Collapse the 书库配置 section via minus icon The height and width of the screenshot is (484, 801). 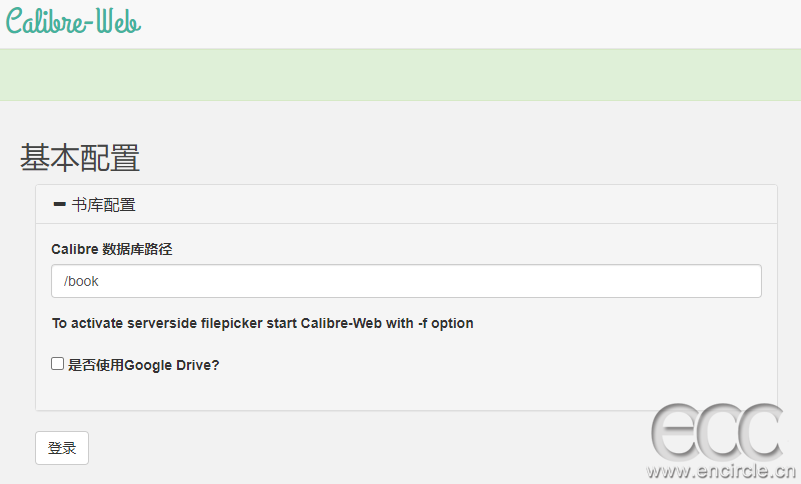[x=60, y=204]
